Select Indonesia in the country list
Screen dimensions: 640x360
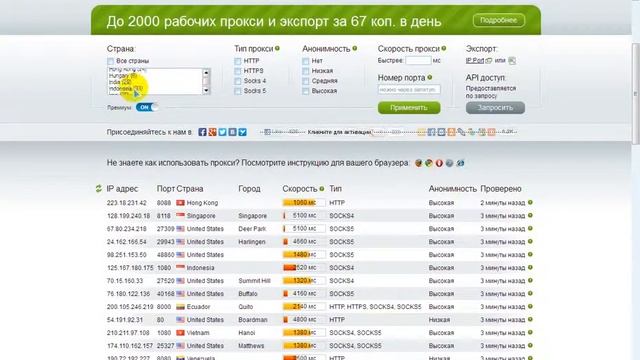click(126, 88)
